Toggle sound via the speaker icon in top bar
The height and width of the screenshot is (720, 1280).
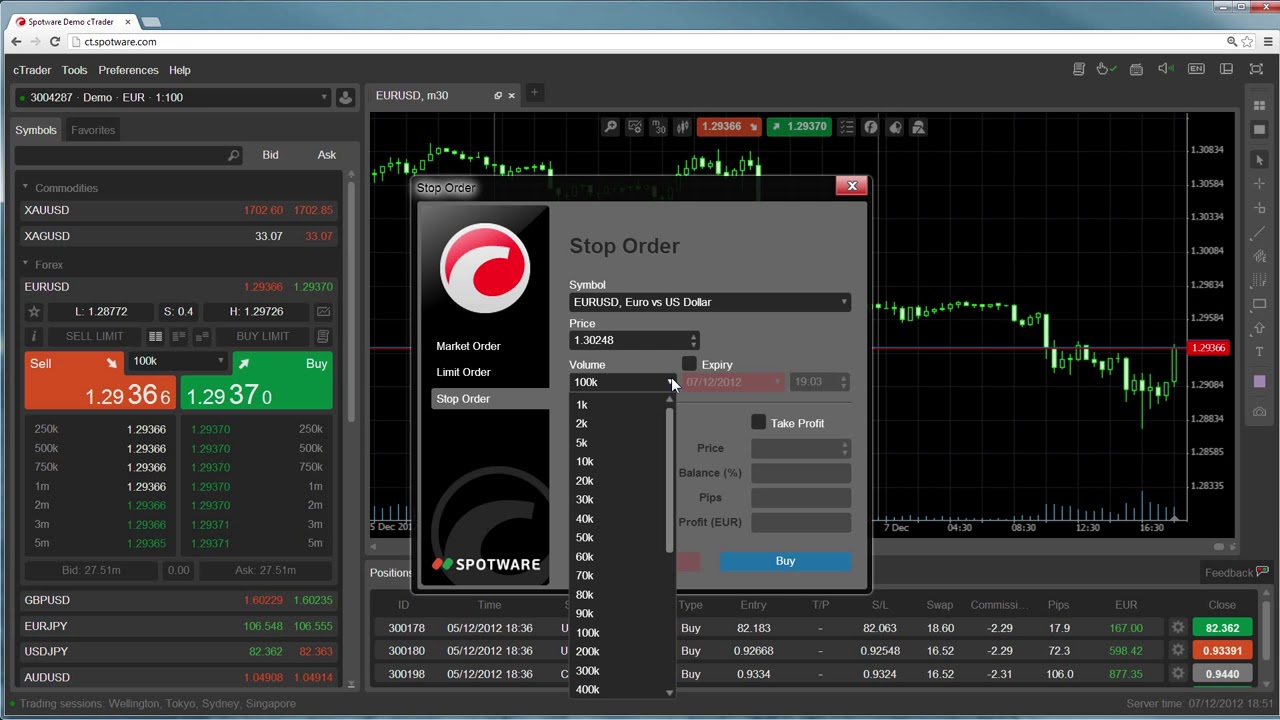[x=1165, y=69]
